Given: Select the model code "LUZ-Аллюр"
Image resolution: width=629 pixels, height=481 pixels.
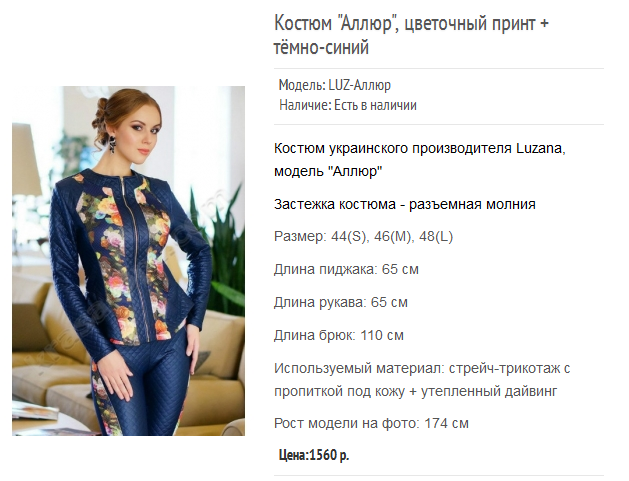Looking at the screenshot, I should [x=359, y=85].
